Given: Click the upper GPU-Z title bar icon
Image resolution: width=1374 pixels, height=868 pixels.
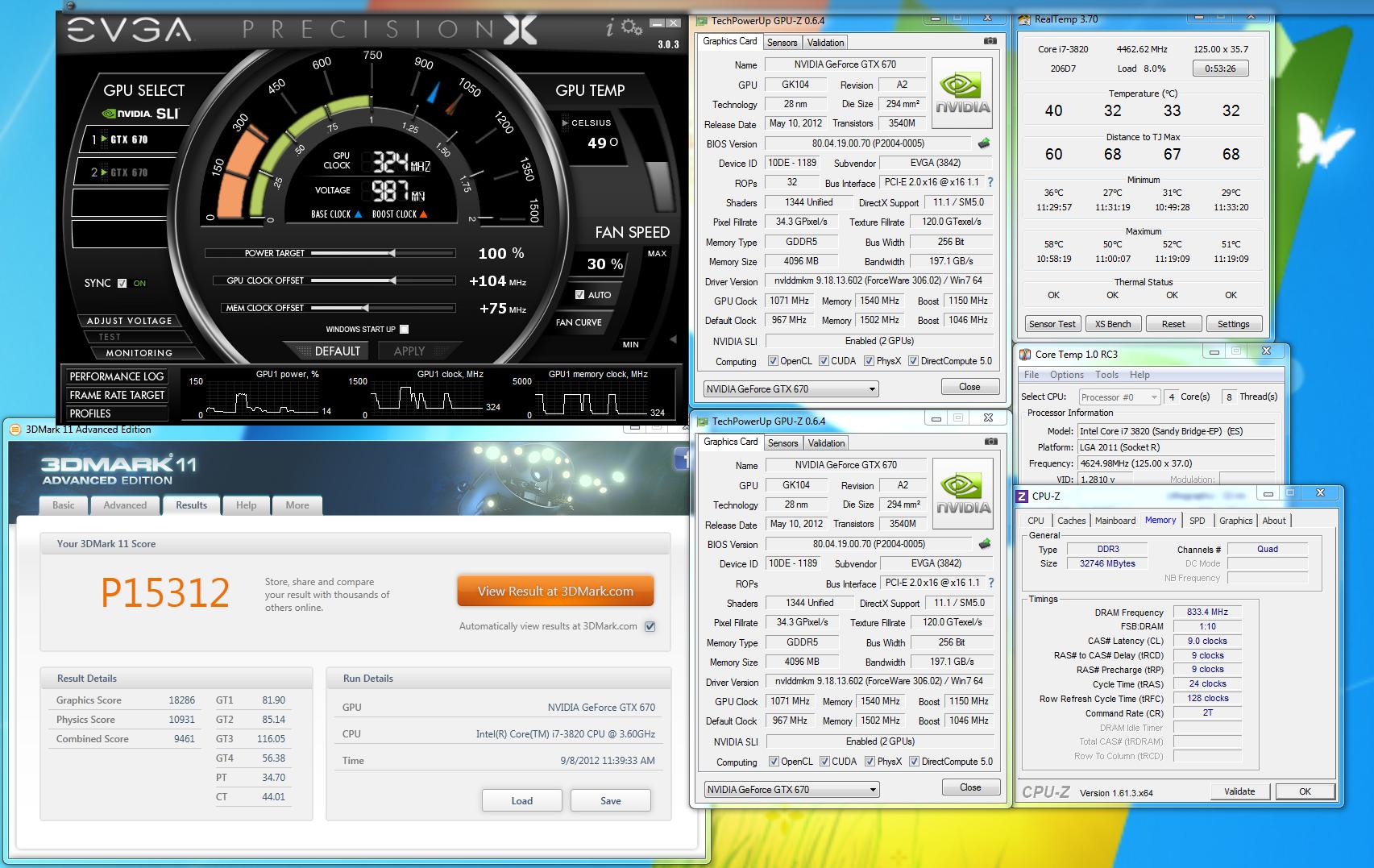Looking at the screenshot, I should coord(703,21).
